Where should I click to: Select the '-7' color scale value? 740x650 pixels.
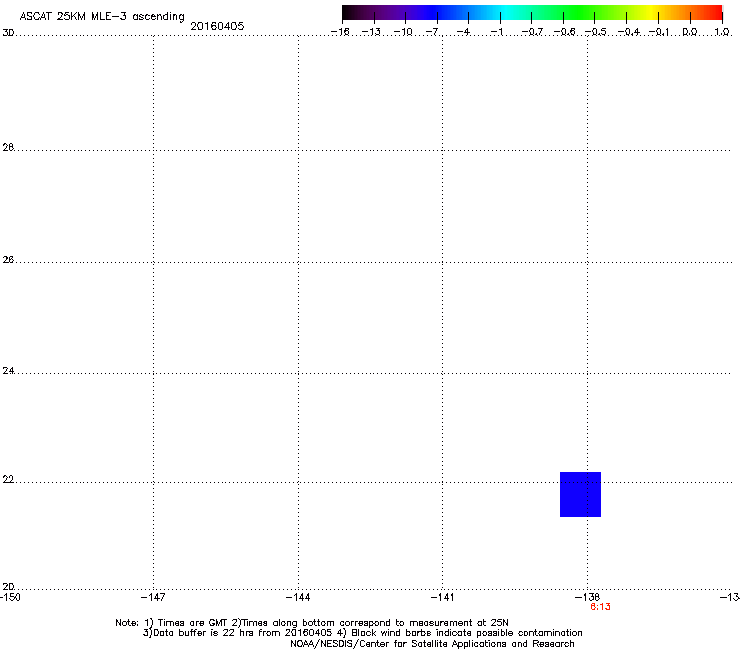[432, 32]
